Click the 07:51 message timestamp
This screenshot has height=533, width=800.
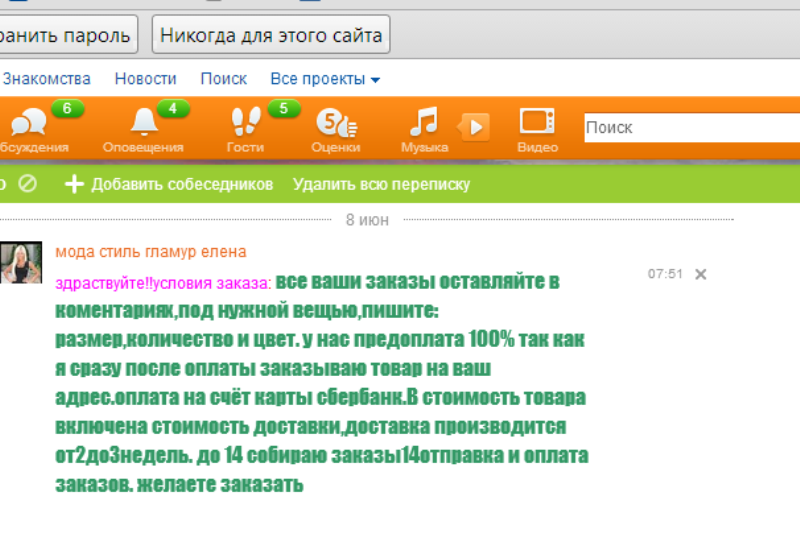click(x=665, y=274)
